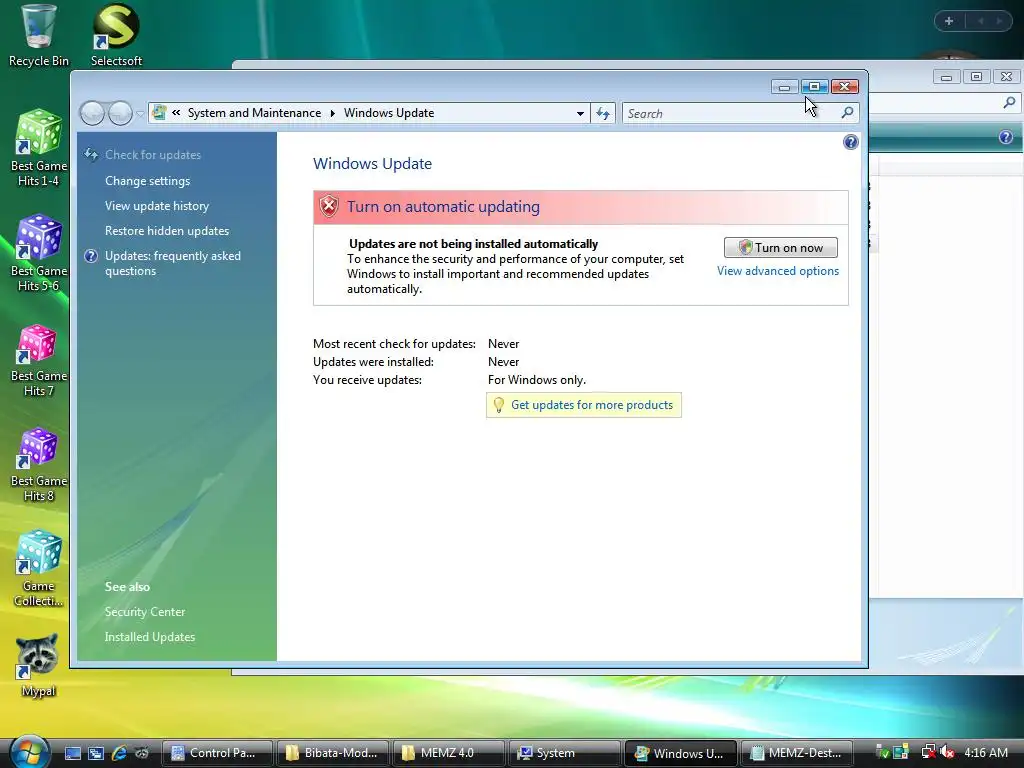
Task: Open Security Center link
Action: (x=145, y=612)
